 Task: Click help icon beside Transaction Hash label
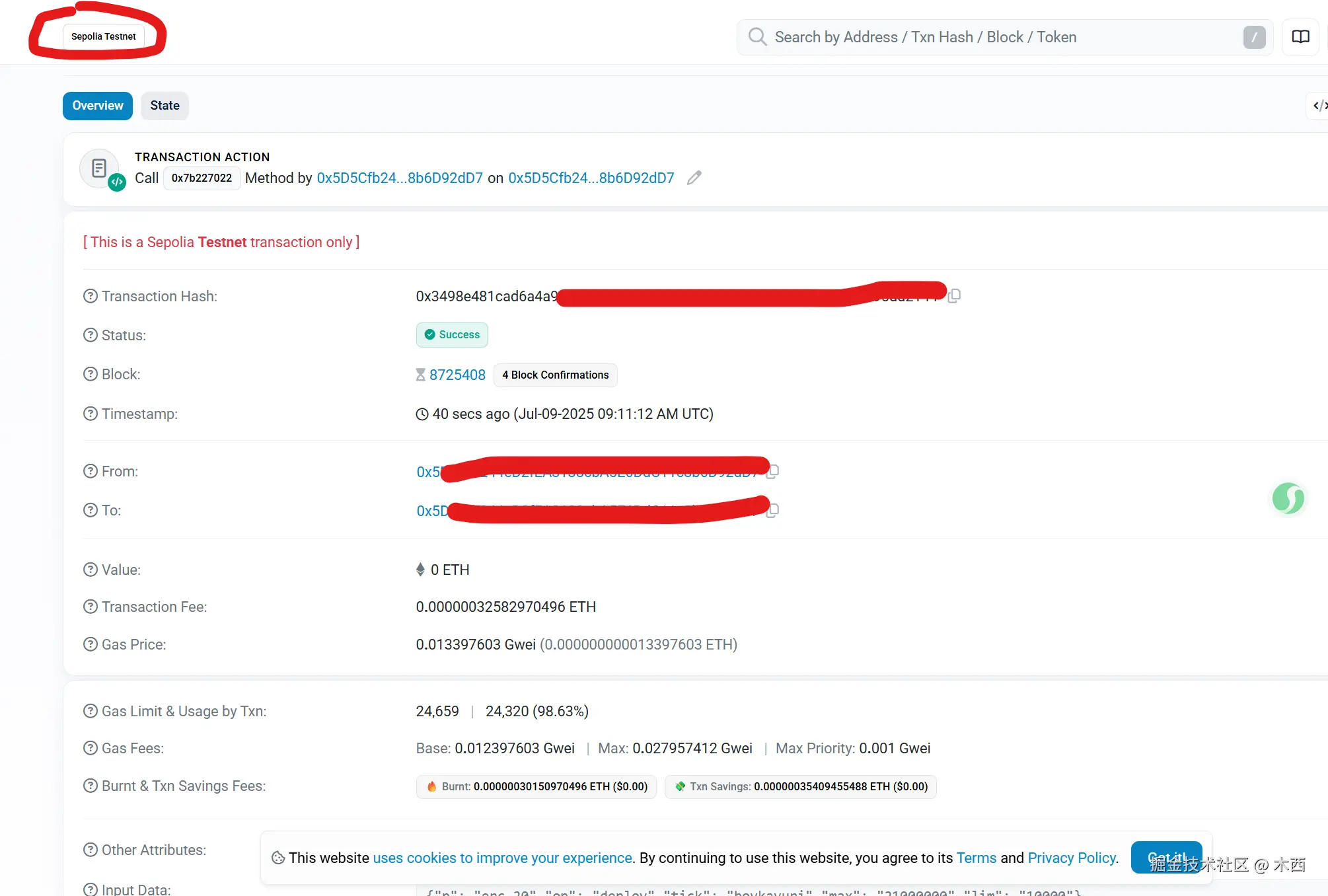tap(91, 296)
